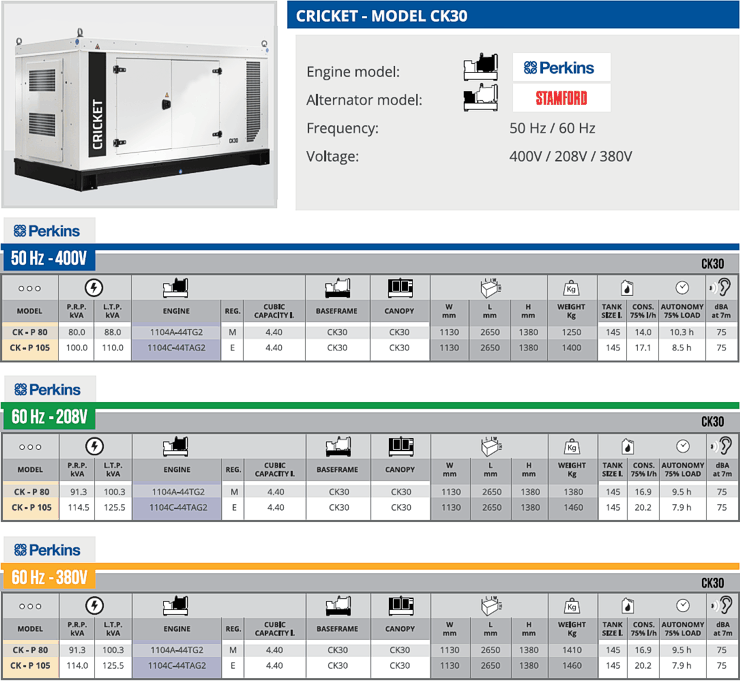Click the Stamford logo beside Alternator model
The image size is (740, 681).
561,98
